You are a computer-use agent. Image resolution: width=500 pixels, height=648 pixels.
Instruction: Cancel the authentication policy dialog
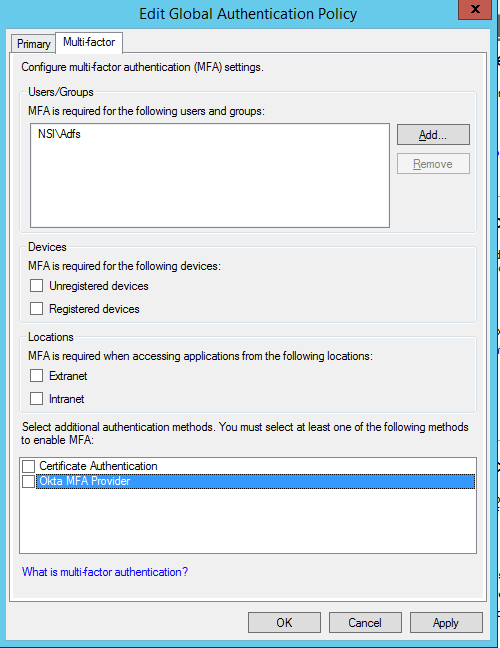(365, 622)
